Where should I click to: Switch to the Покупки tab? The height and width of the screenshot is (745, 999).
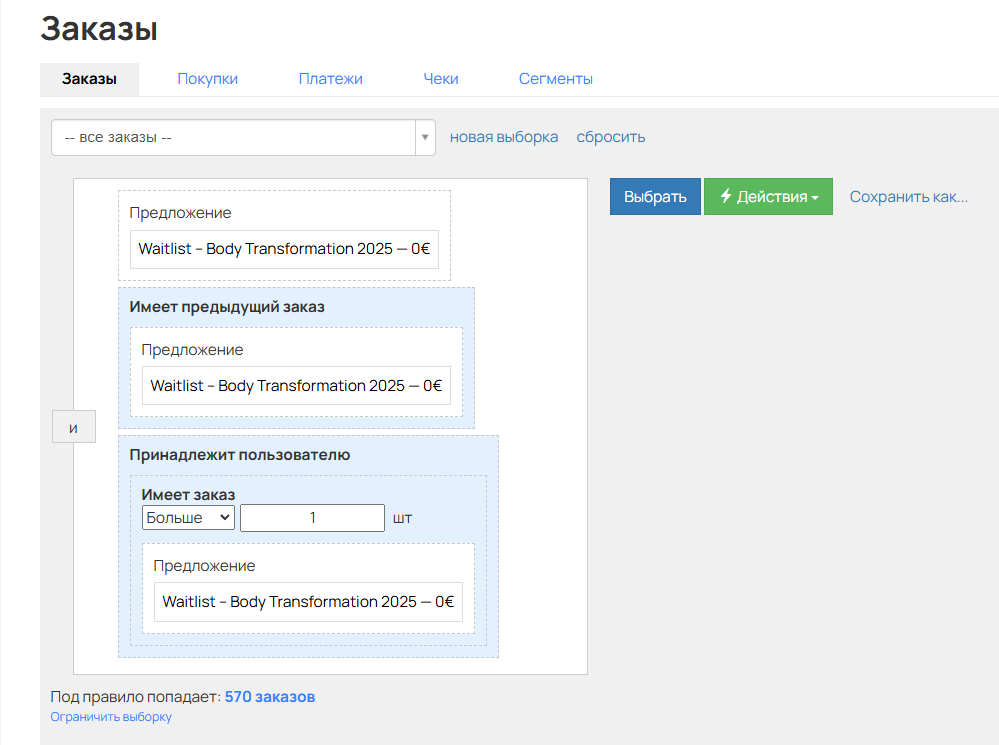[x=207, y=79]
